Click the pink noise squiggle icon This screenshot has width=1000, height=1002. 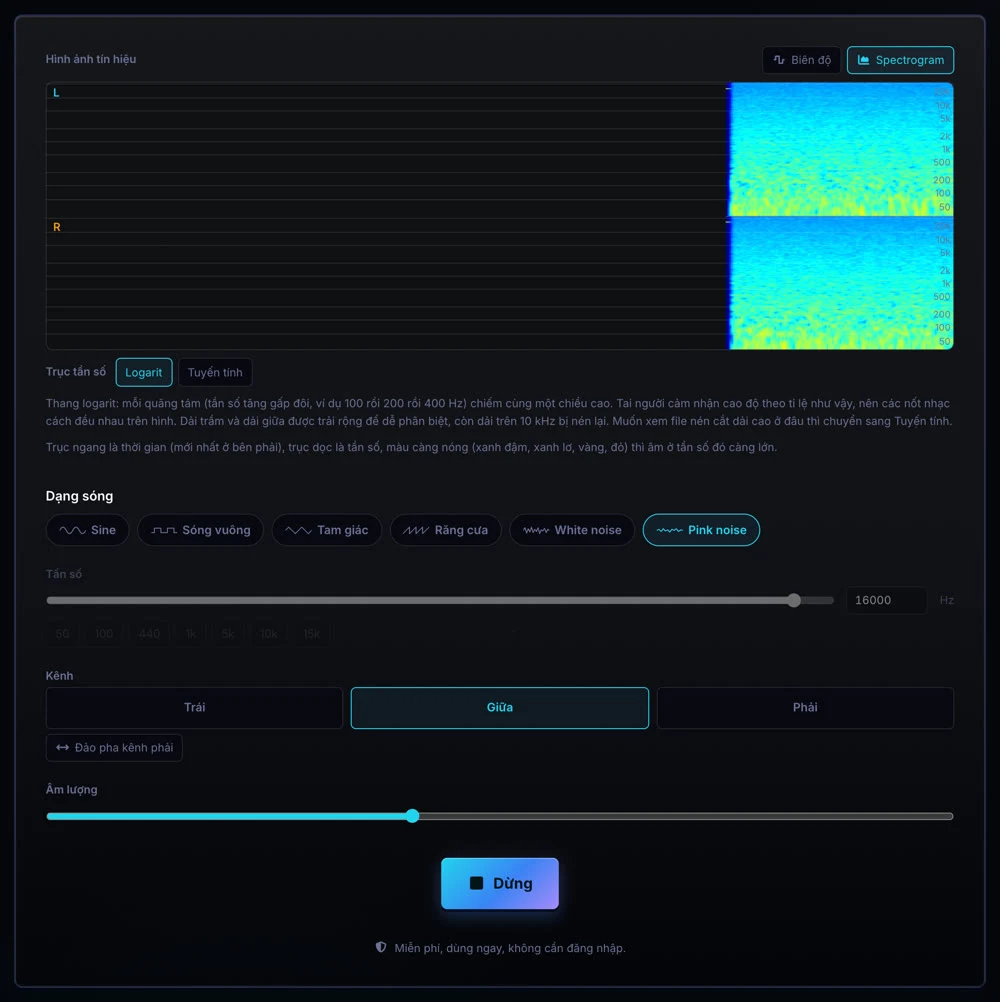(x=670, y=530)
